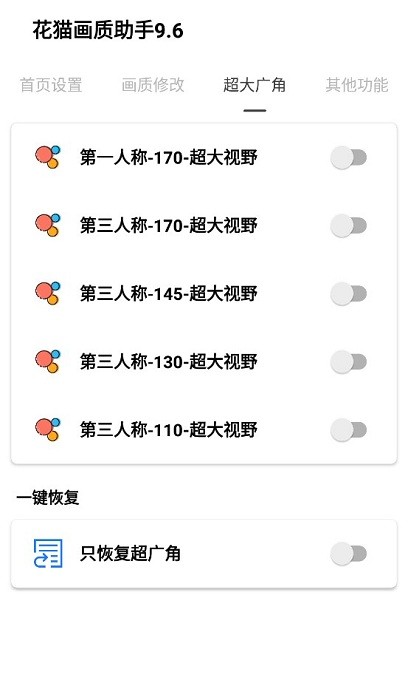Screen dimensions: 408x700
Task: Open the 画质修改 tab
Action: 153,85
